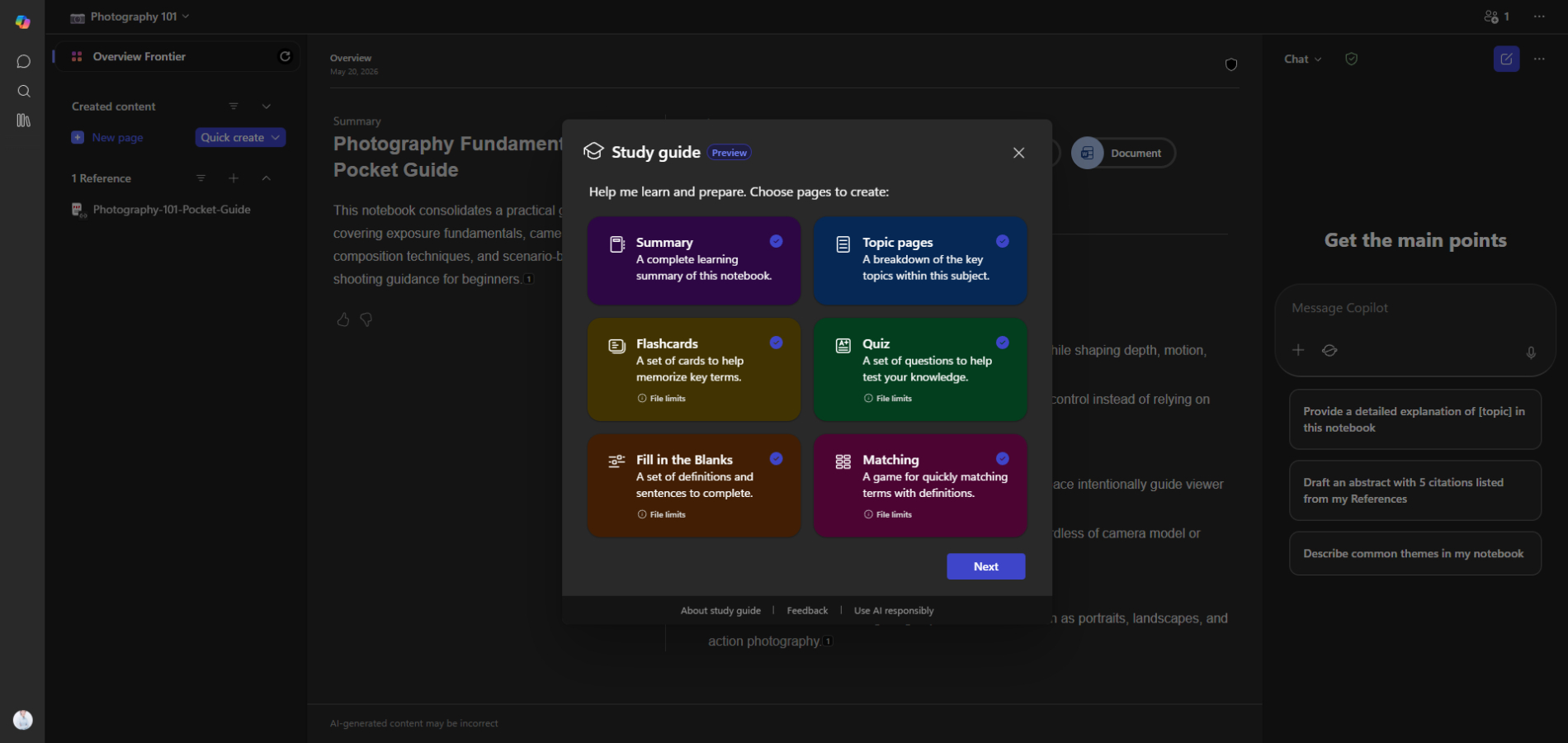The width and height of the screenshot is (1568, 743).
Task: Refresh the Overview Frontier page
Action: click(285, 56)
